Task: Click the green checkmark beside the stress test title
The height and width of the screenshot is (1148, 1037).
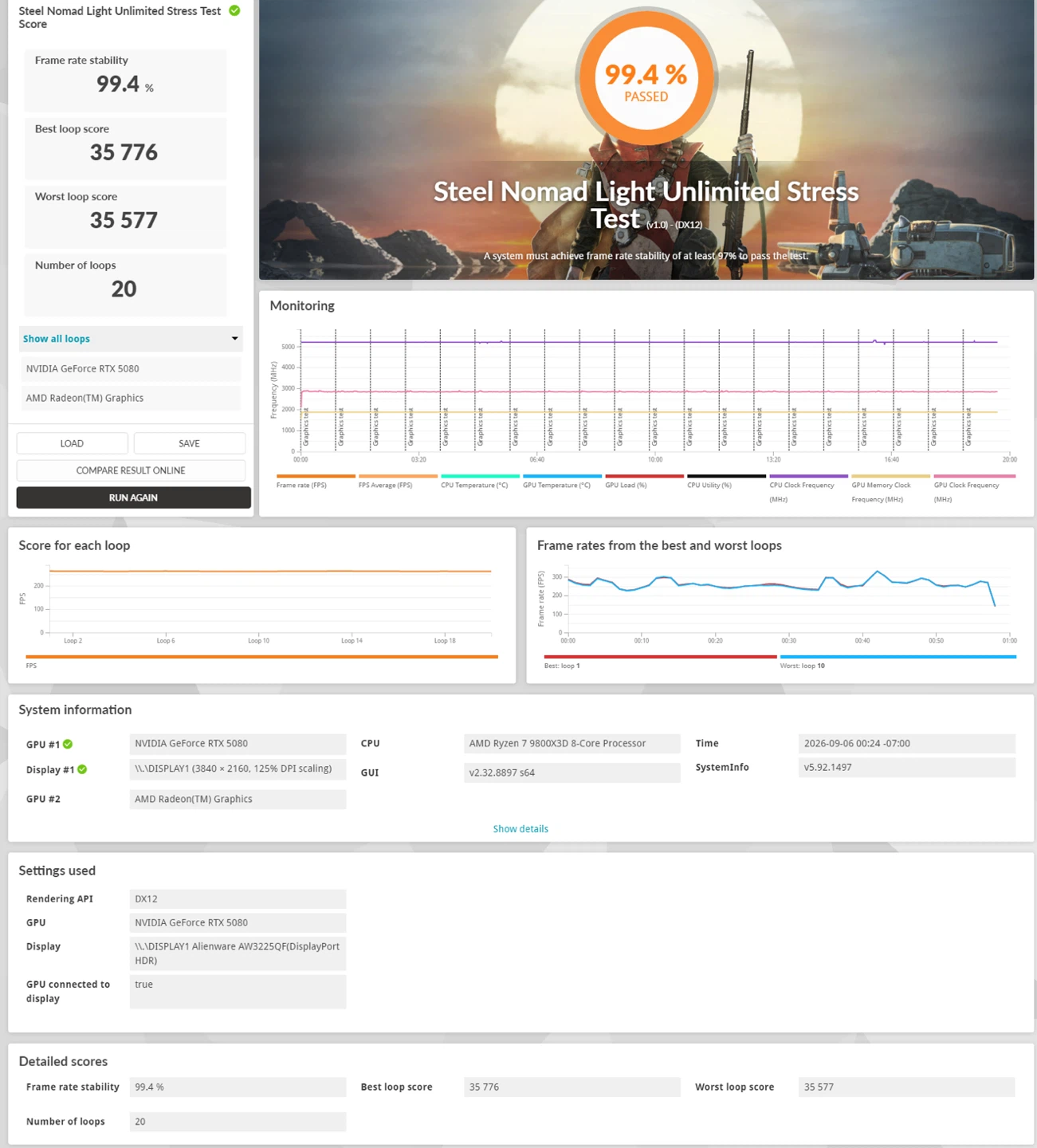Action: point(234,11)
